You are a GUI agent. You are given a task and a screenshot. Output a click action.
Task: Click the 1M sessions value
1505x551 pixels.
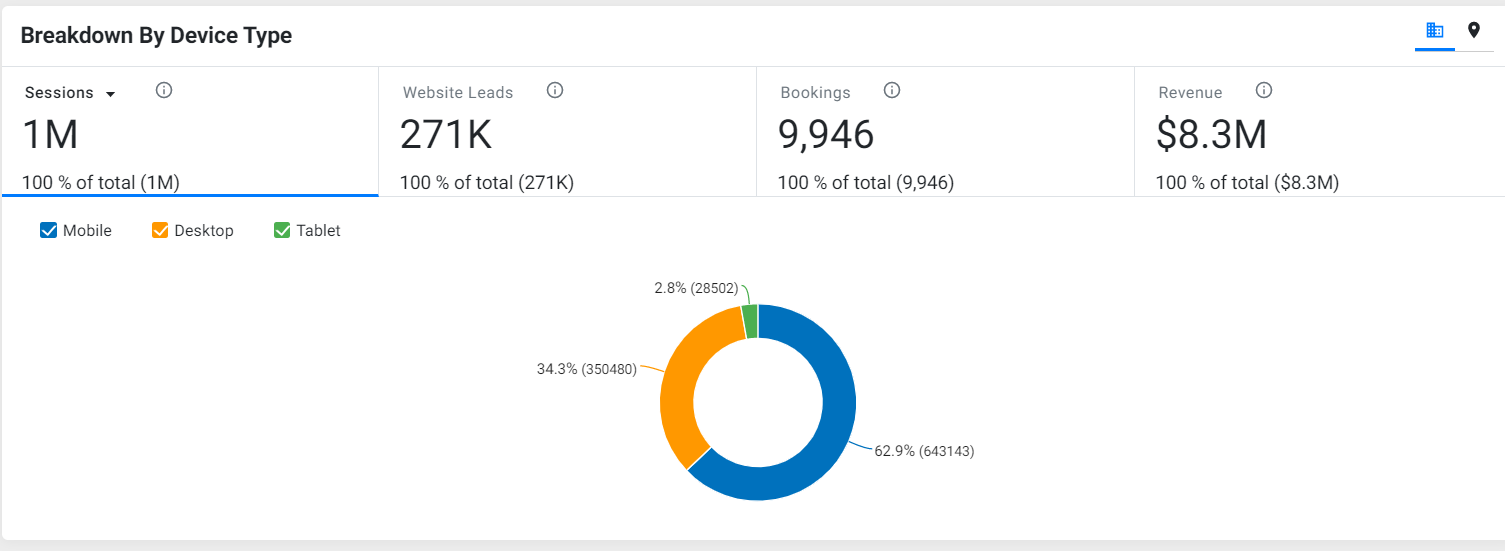[50, 134]
